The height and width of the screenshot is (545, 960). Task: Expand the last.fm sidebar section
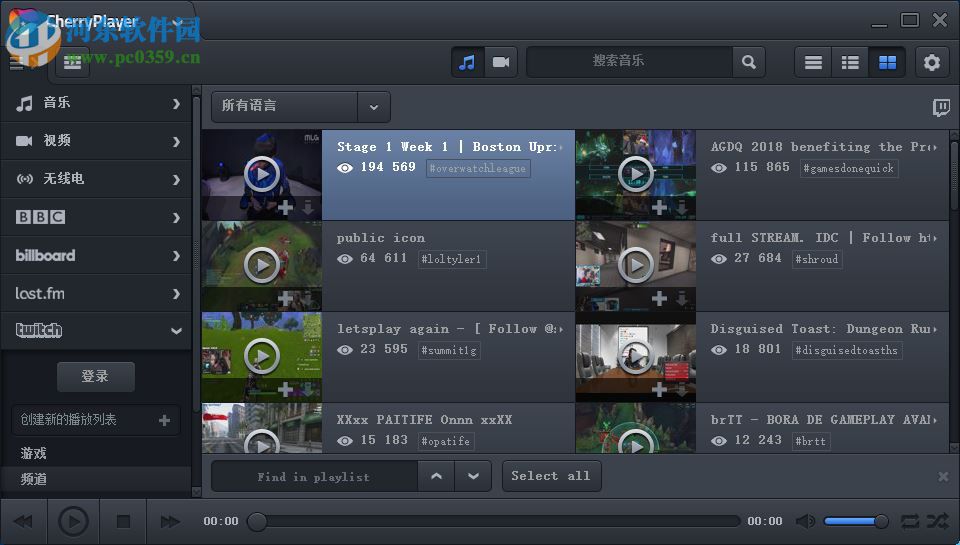[96, 293]
